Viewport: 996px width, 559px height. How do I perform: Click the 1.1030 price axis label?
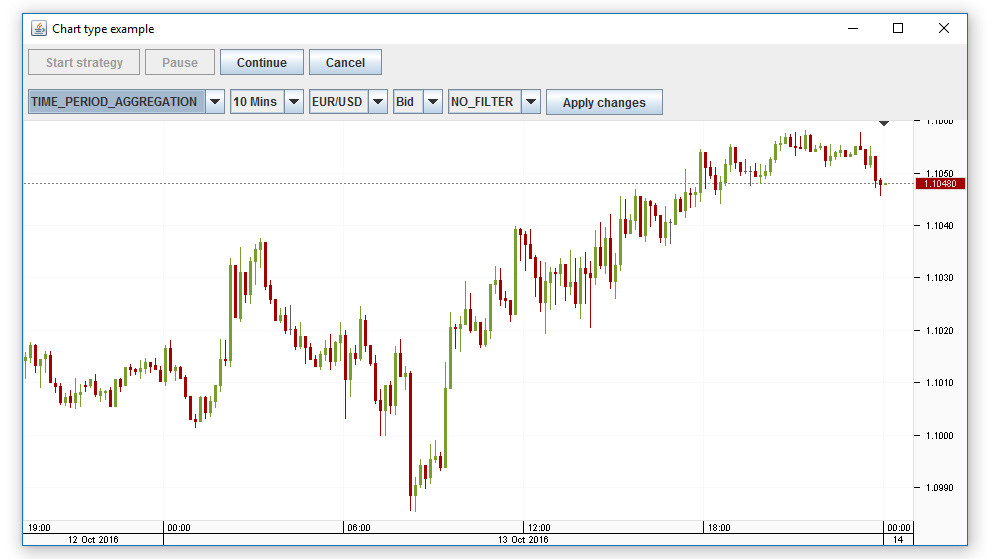coord(939,278)
